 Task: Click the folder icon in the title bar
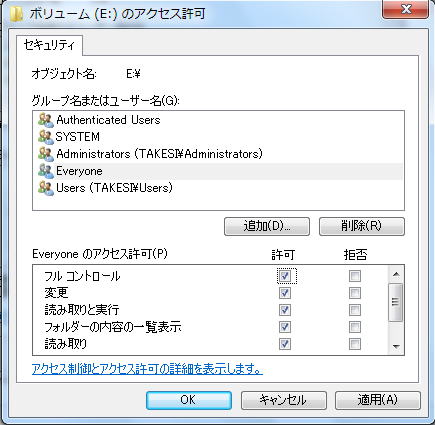[17, 15]
